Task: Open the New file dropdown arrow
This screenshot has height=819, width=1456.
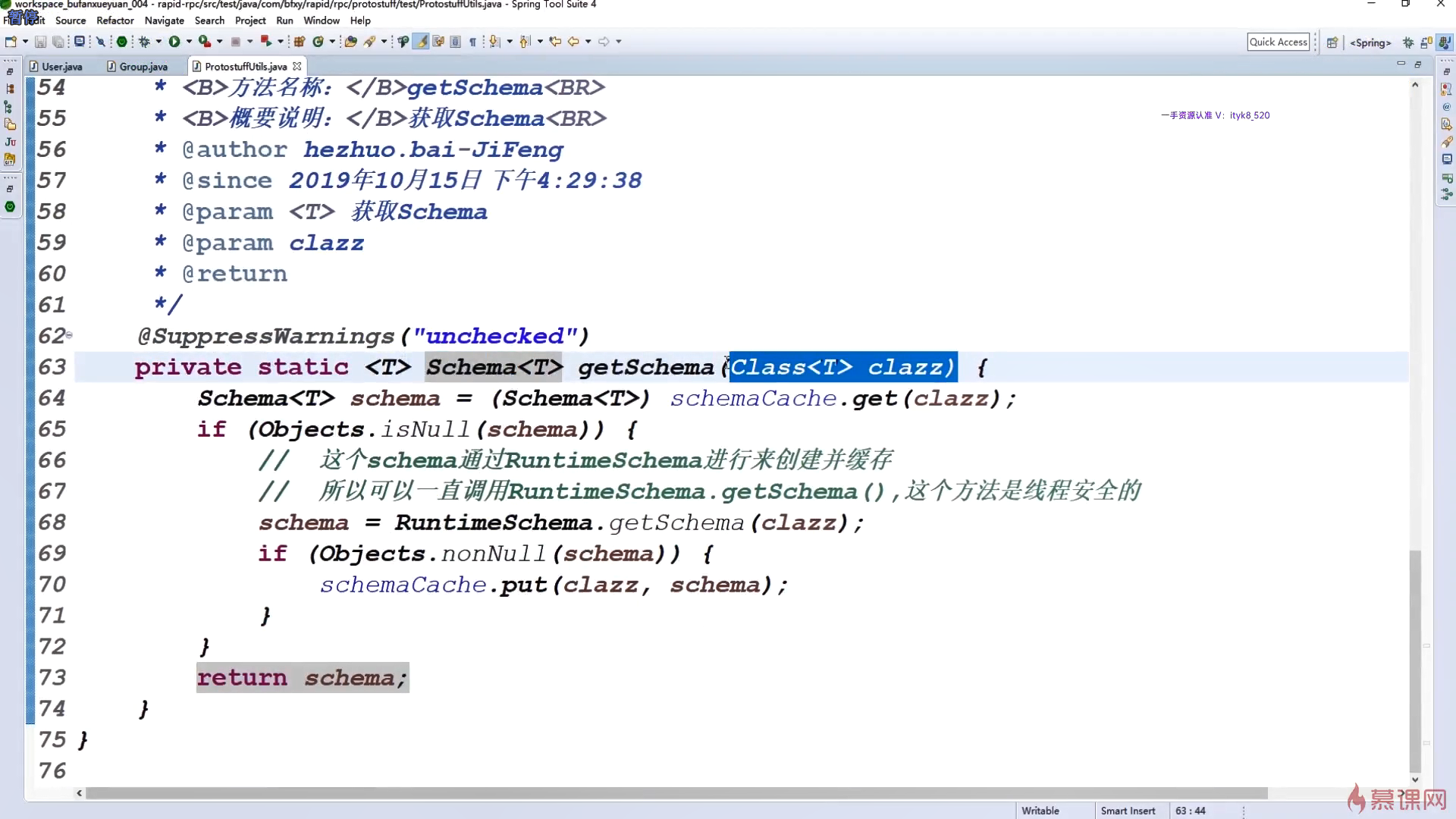Action: coord(25,42)
